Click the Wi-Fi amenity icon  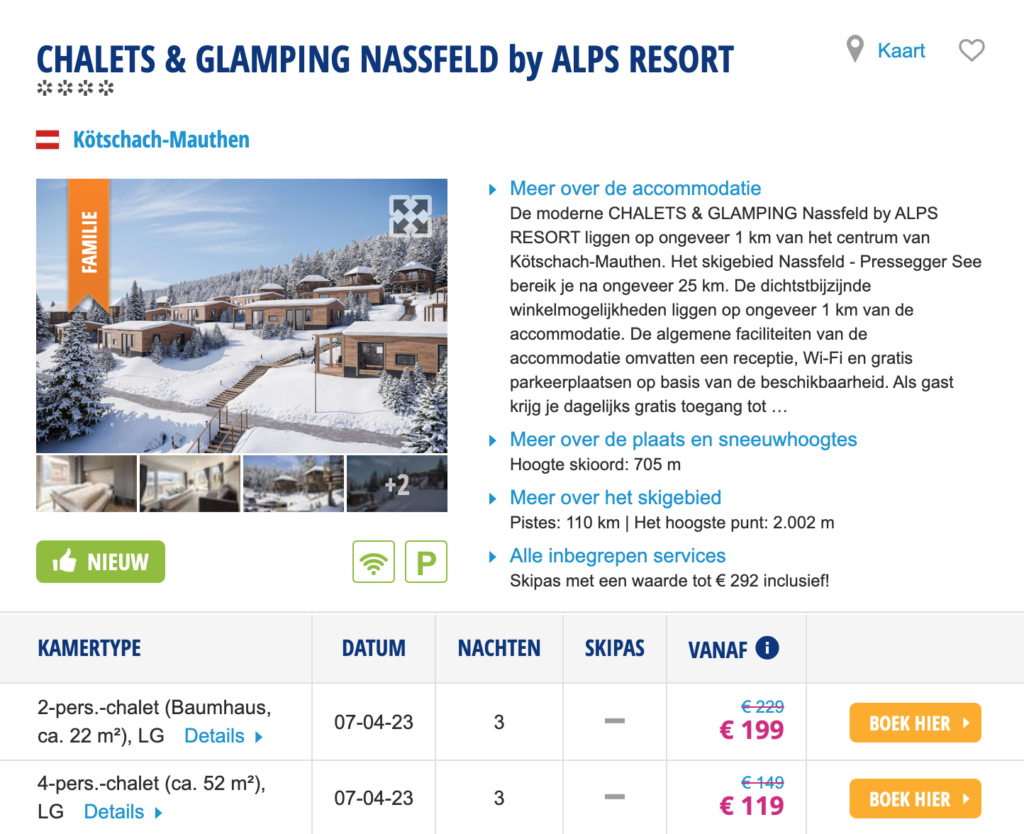374,562
